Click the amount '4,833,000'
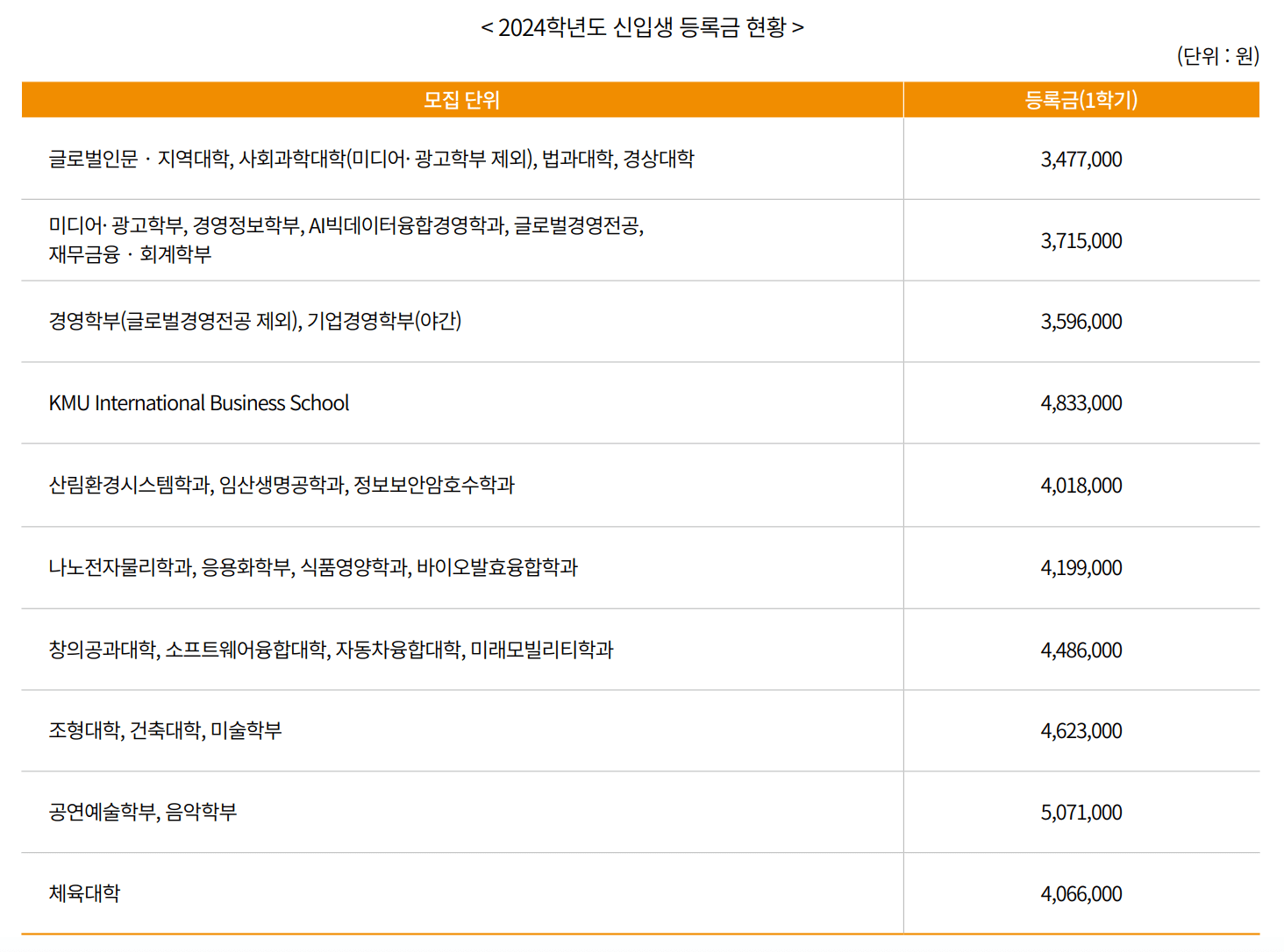The image size is (1284, 952). pos(1081,403)
